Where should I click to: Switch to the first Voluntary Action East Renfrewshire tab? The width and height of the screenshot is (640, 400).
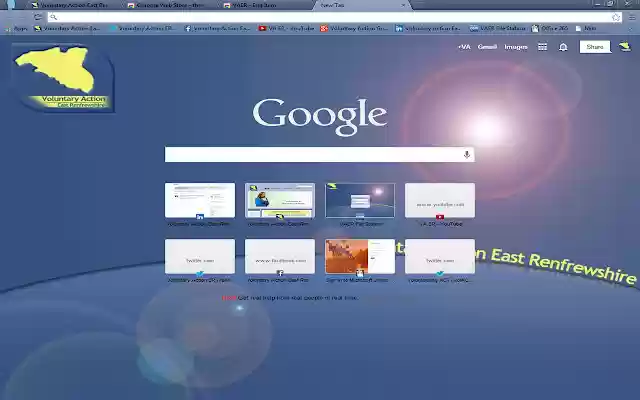pos(69,5)
